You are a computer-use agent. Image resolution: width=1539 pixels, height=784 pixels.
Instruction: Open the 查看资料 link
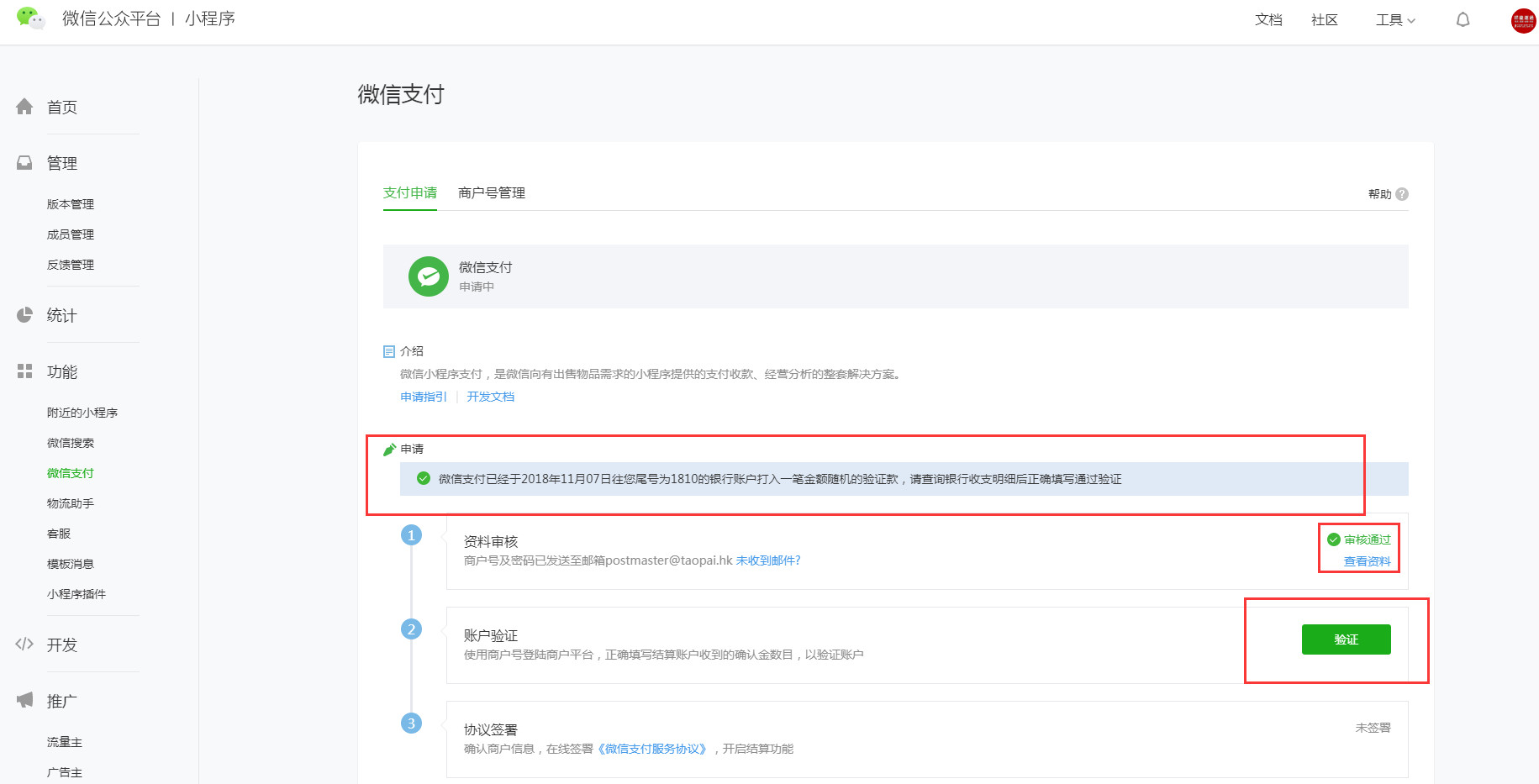pos(1367,561)
